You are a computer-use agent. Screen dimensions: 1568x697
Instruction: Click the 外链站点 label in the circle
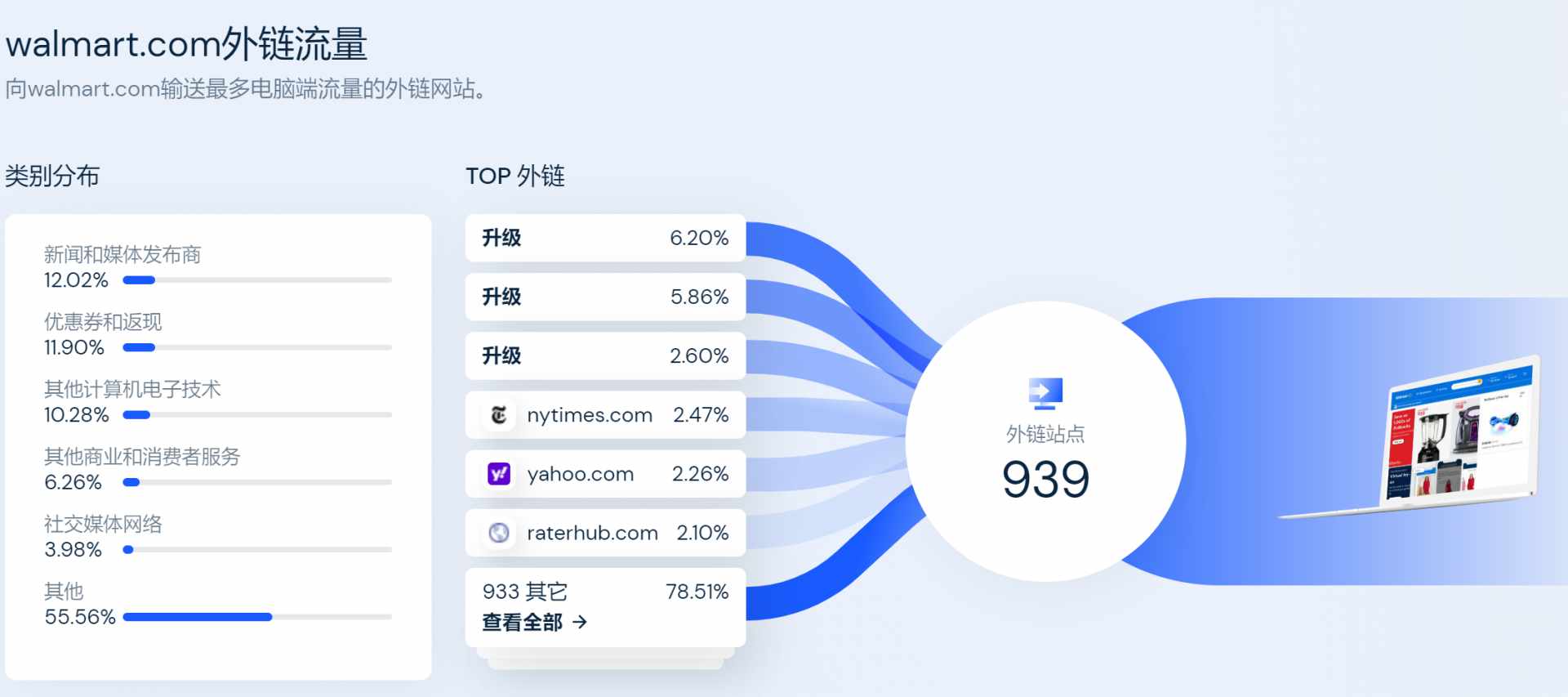point(1045,434)
